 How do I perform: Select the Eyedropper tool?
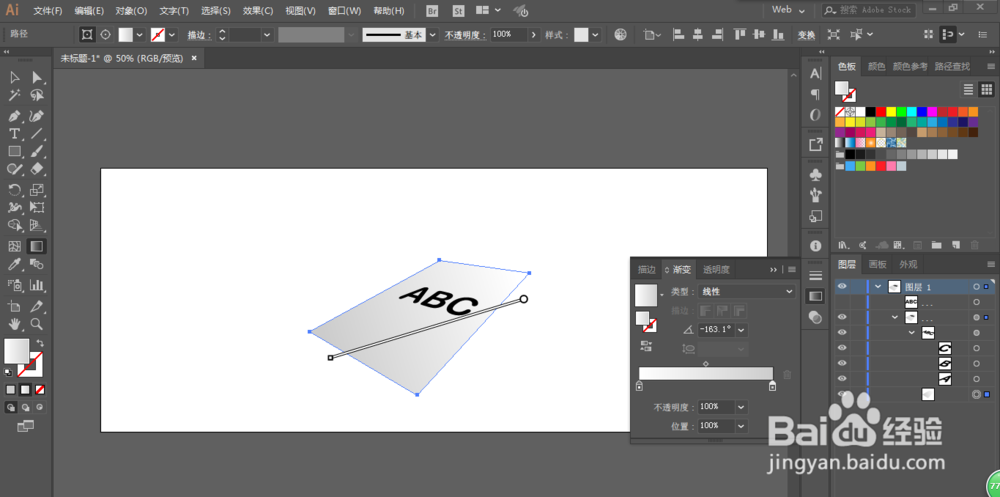pyautogui.click(x=15, y=264)
